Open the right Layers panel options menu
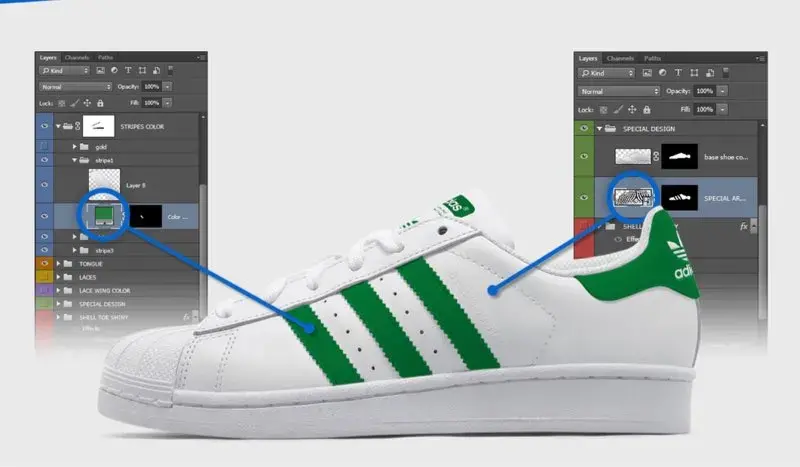This screenshot has width=800, height=467. coord(760,59)
